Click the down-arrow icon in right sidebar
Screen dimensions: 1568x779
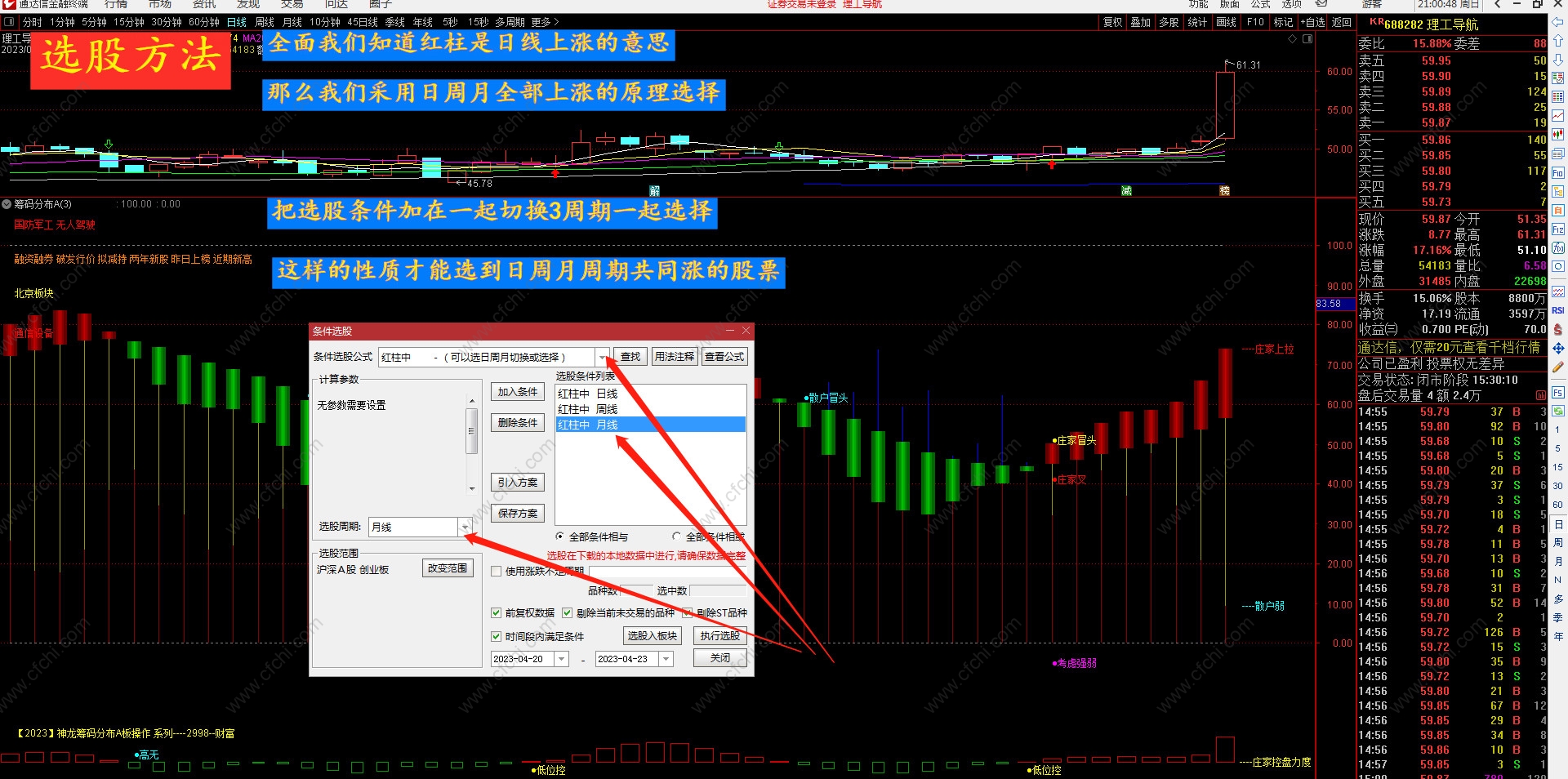click(1558, 59)
